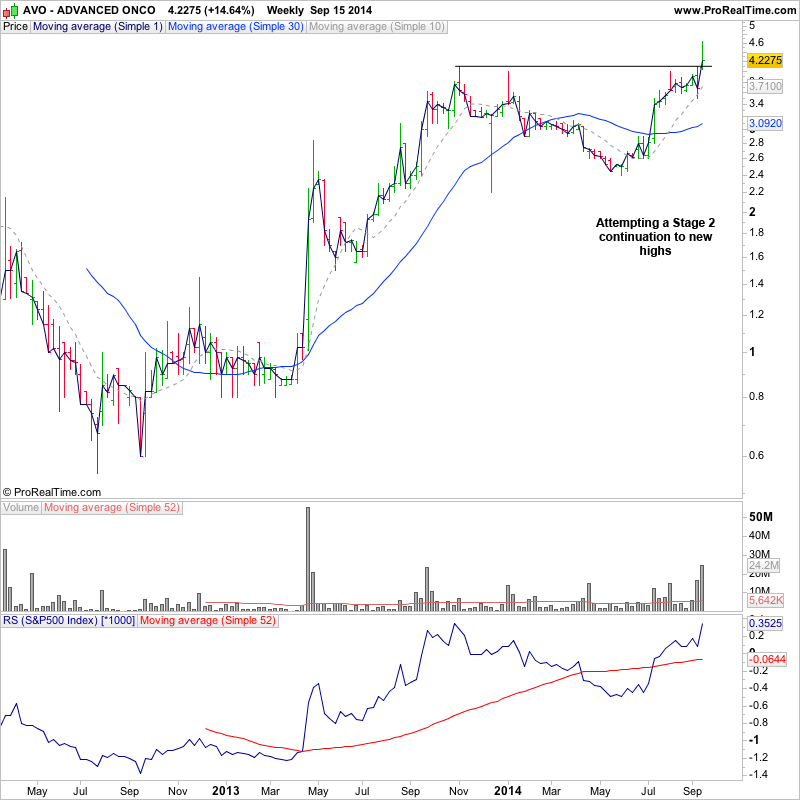The height and width of the screenshot is (800, 800).
Task: Click the 'Sep 15 2014' date in header
Action: 341,10
